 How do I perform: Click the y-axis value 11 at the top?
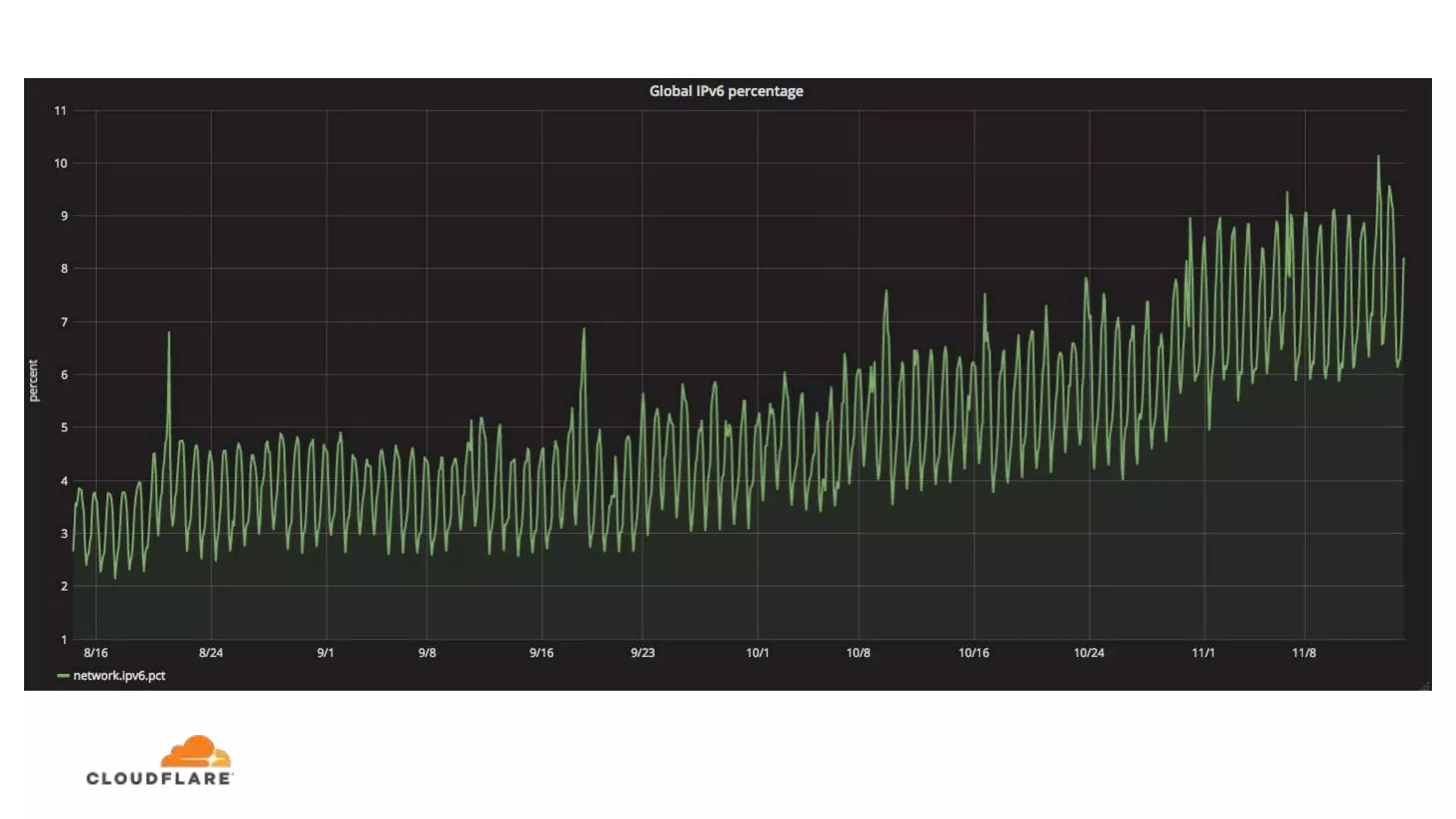(x=60, y=111)
